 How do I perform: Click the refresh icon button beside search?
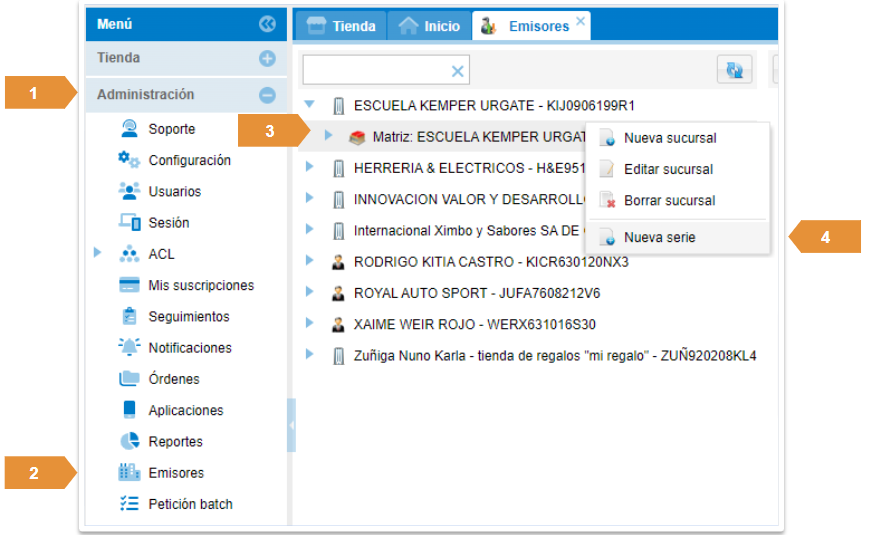[x=735, y=70]
